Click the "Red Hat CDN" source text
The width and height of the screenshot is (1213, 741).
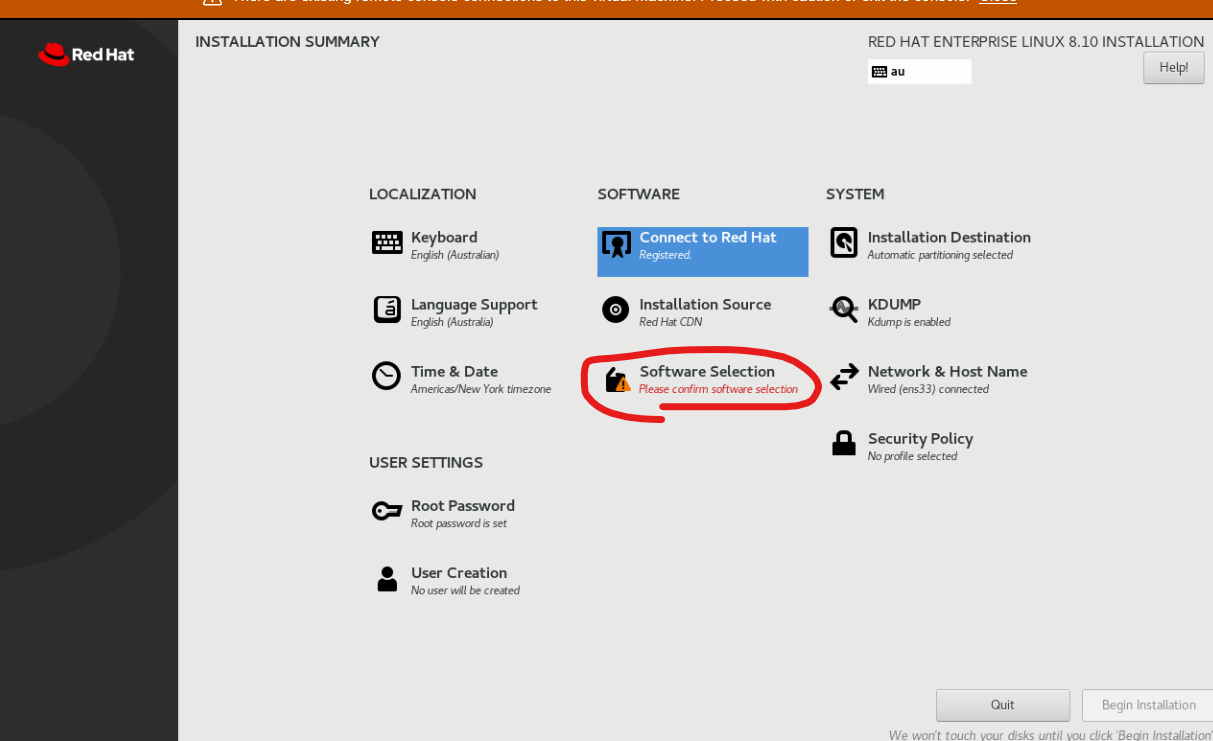tap(671, 323)
